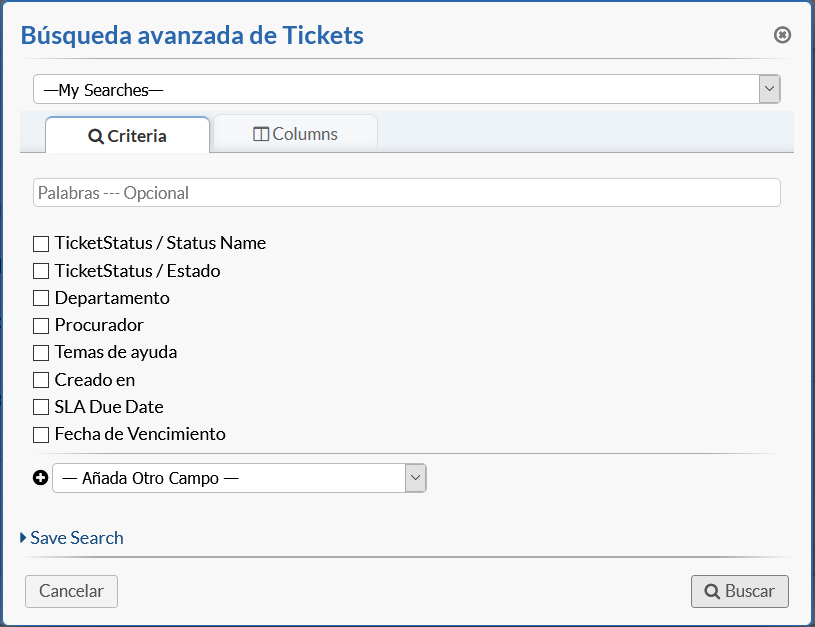815x627 pixels.
Task: Click the search icon in Buscar button
Action: pyautogui.click(x=712, y=591)
